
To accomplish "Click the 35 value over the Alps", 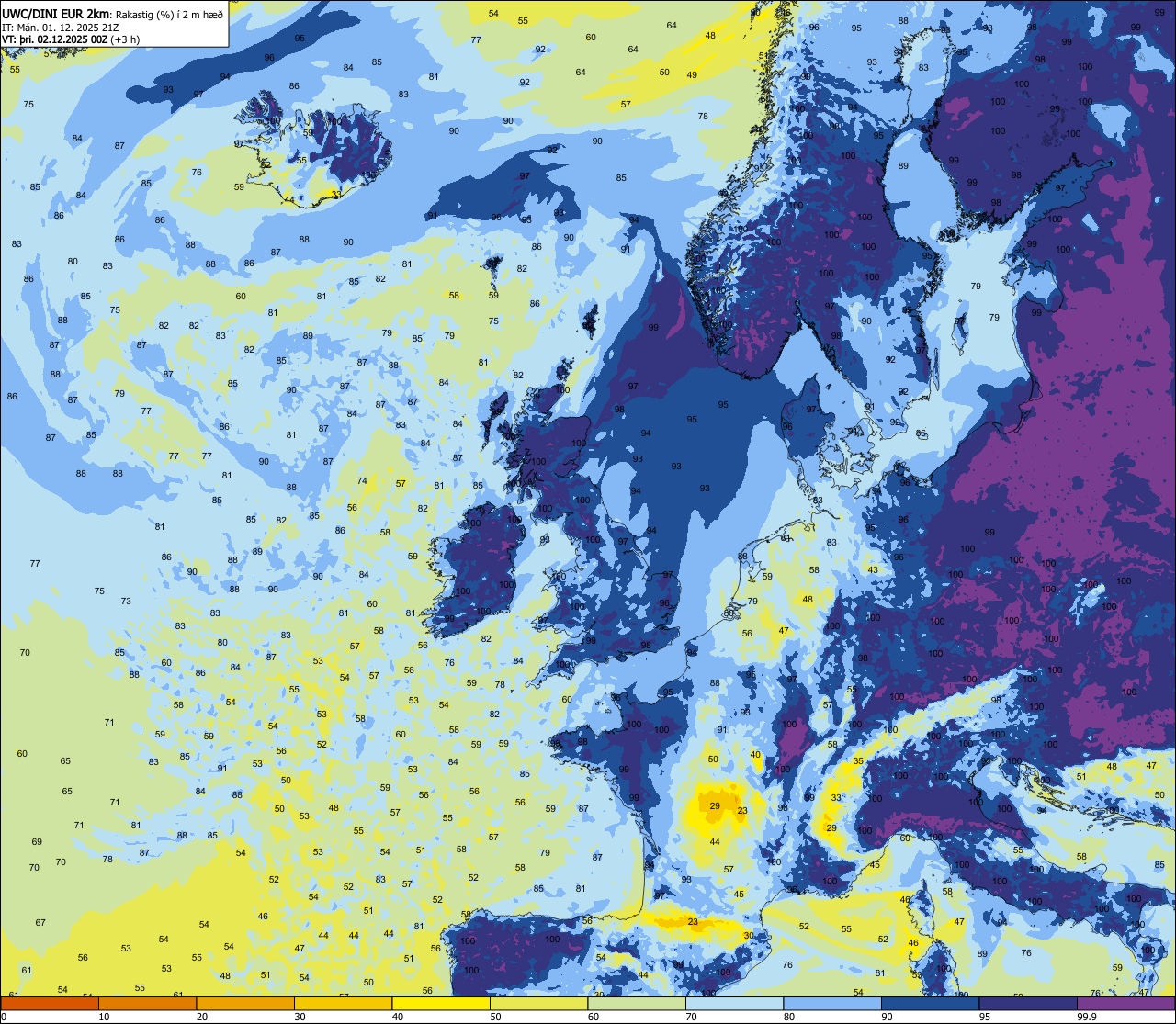I will [858, 761].
